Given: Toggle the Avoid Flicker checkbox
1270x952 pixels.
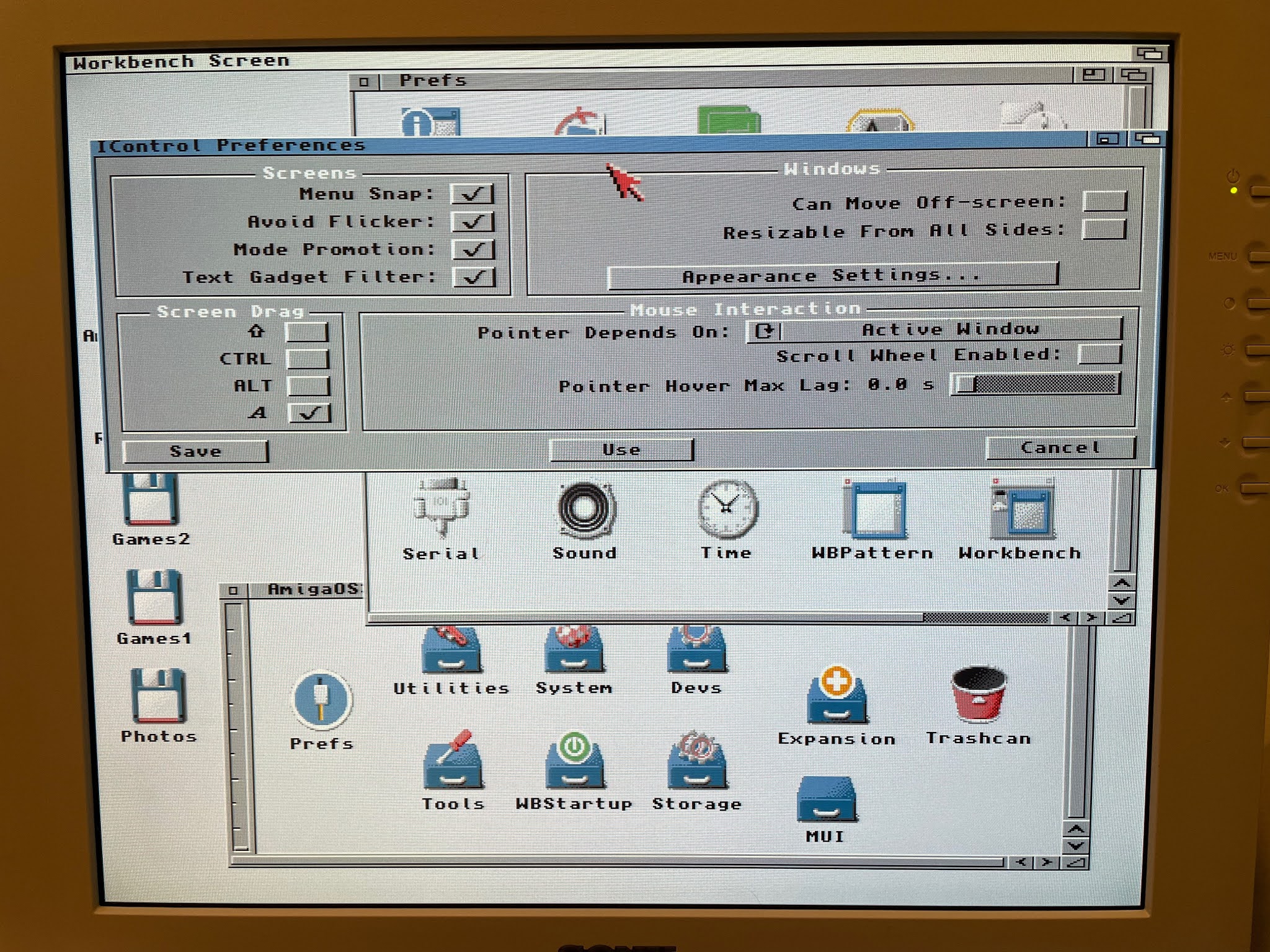Looking at the screenshot, I should pos(473,222).
